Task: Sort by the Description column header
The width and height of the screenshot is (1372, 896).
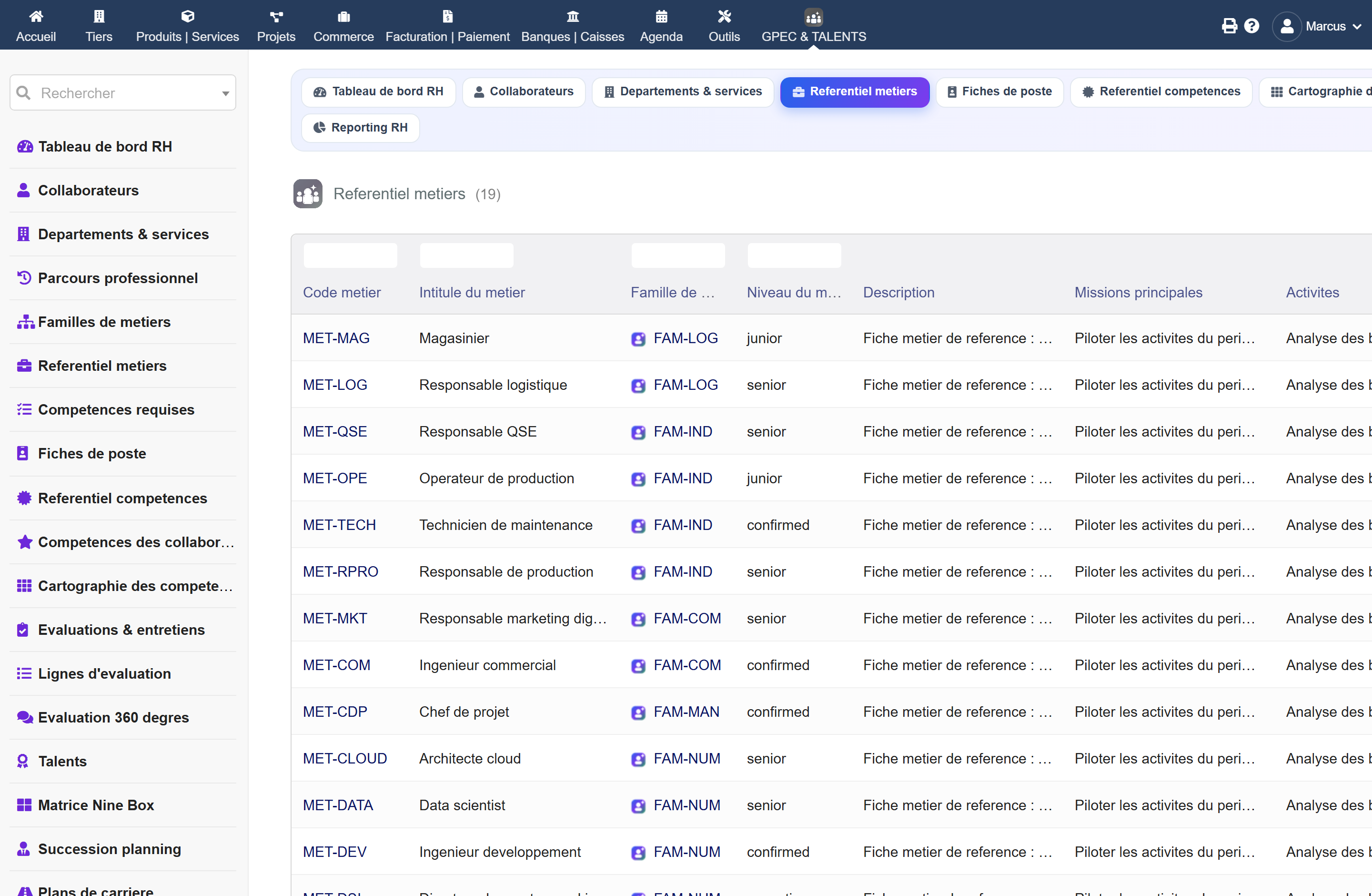Action: [x=899, y=292]
